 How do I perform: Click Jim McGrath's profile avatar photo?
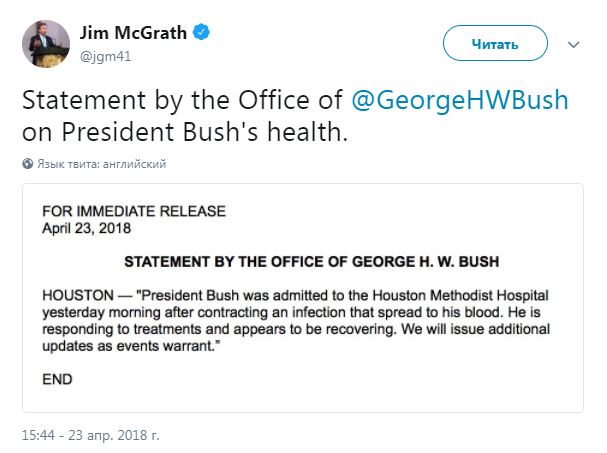coord(46,44)
